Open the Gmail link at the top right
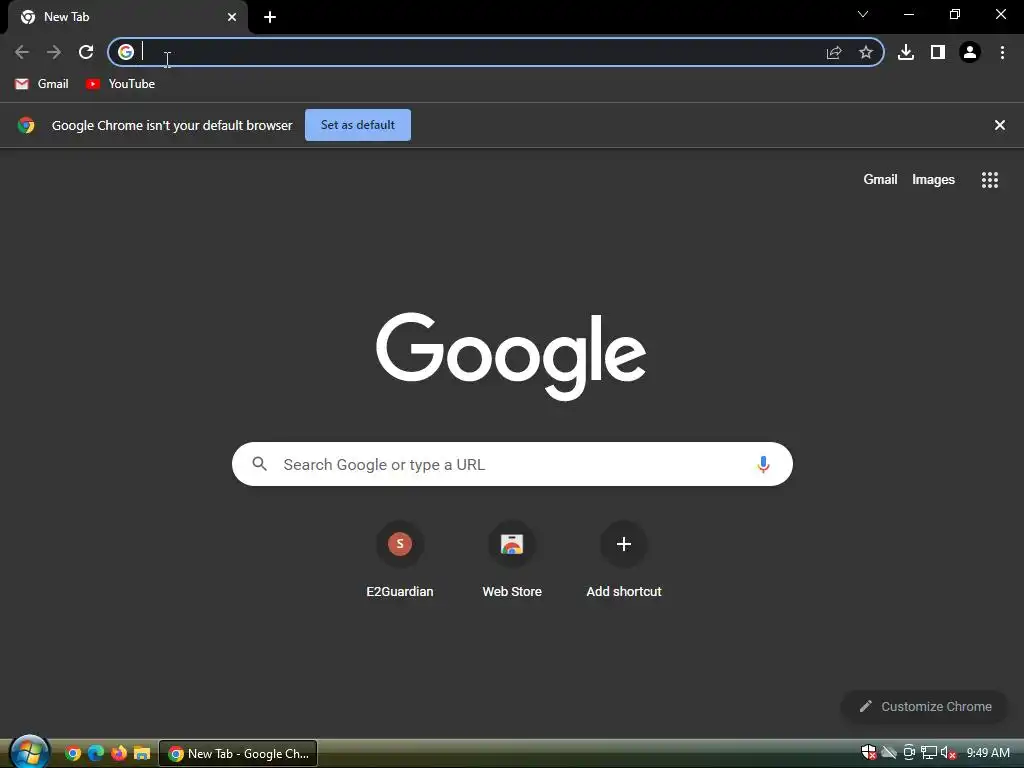The image size is (1024, 768). pos(880,180)
